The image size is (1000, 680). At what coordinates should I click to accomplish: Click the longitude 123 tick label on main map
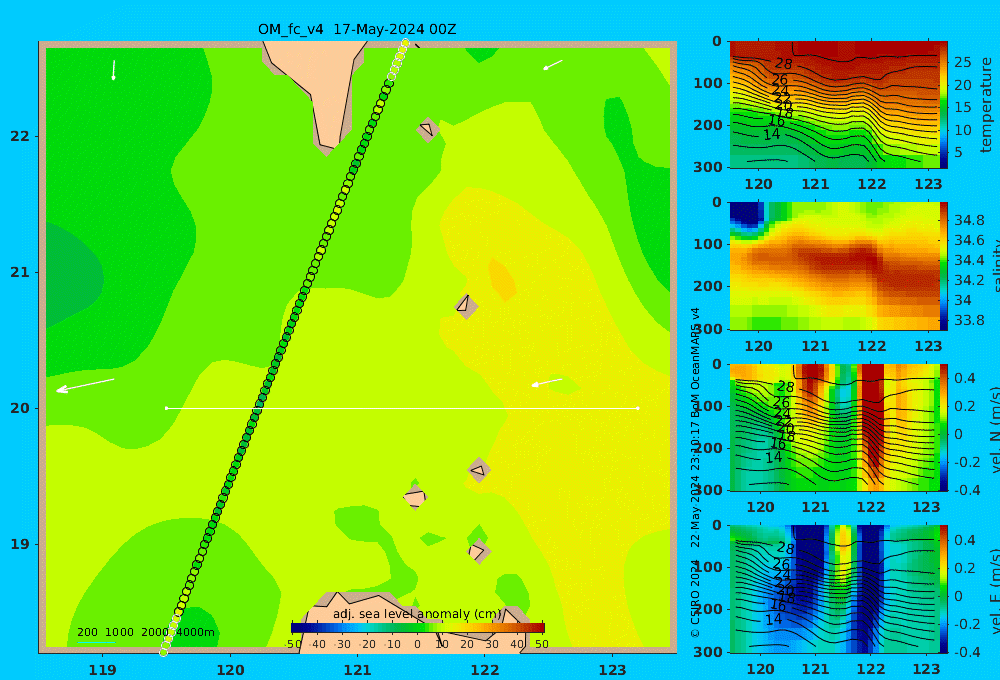coord(613,670)
